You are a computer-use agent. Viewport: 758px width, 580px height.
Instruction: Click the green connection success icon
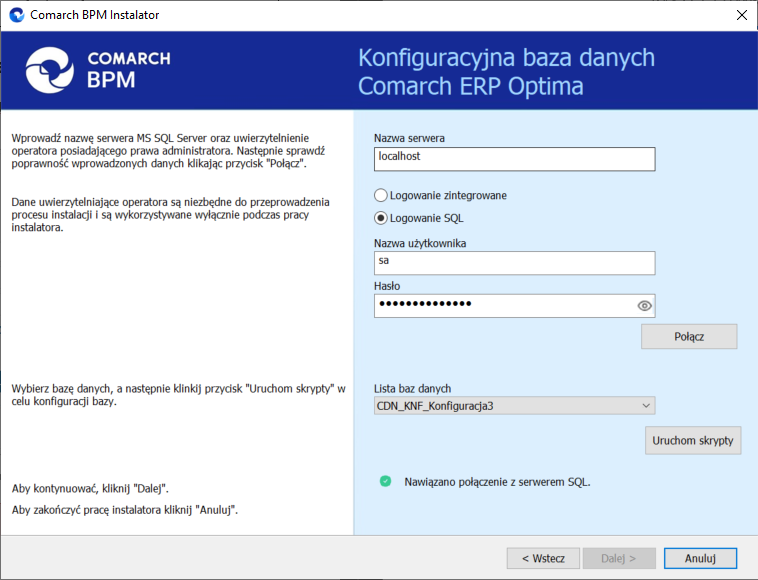click(385, 481)
